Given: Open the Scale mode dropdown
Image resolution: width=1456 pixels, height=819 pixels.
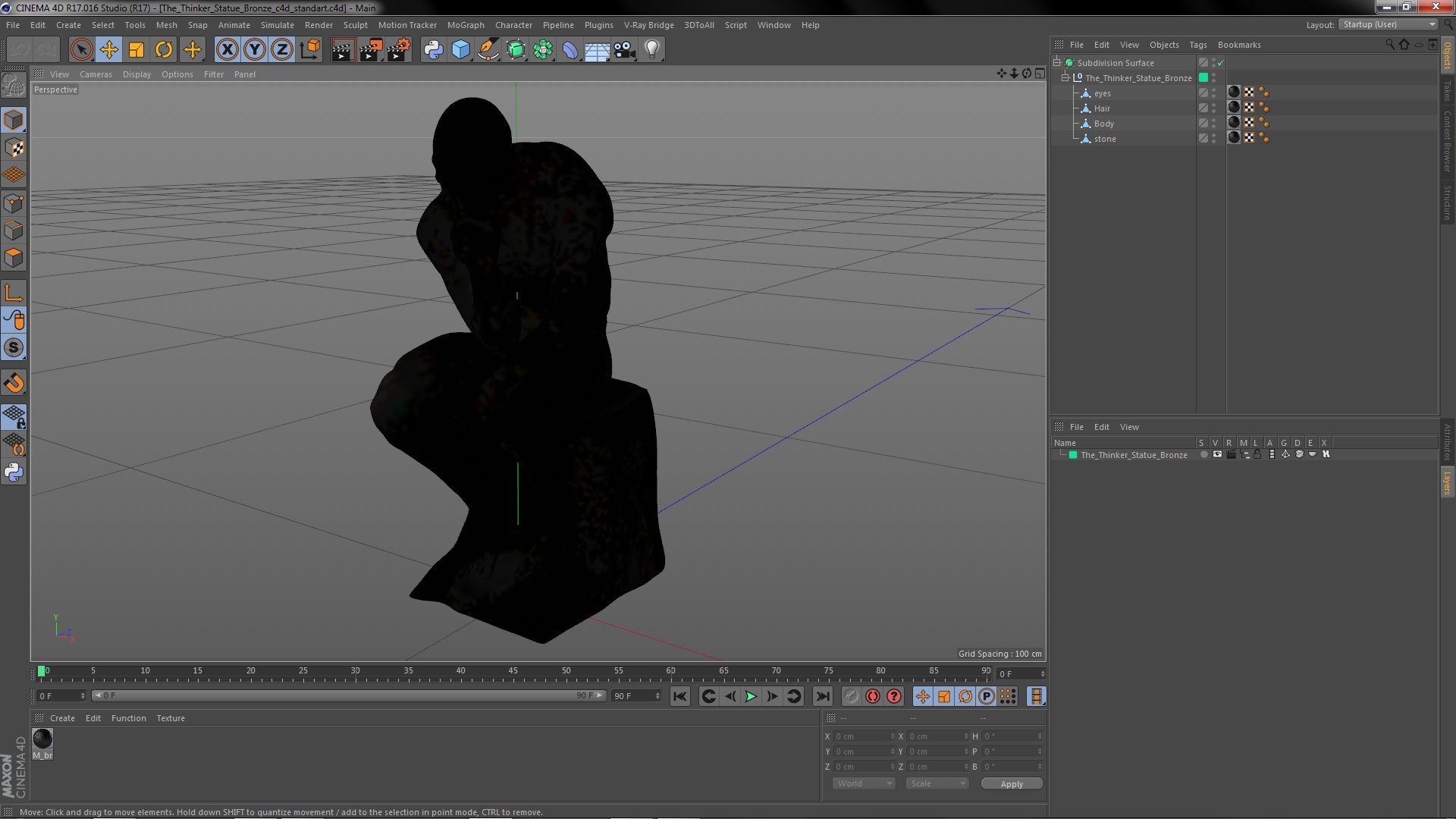Looking at the screenshot, I should (937, 783).
